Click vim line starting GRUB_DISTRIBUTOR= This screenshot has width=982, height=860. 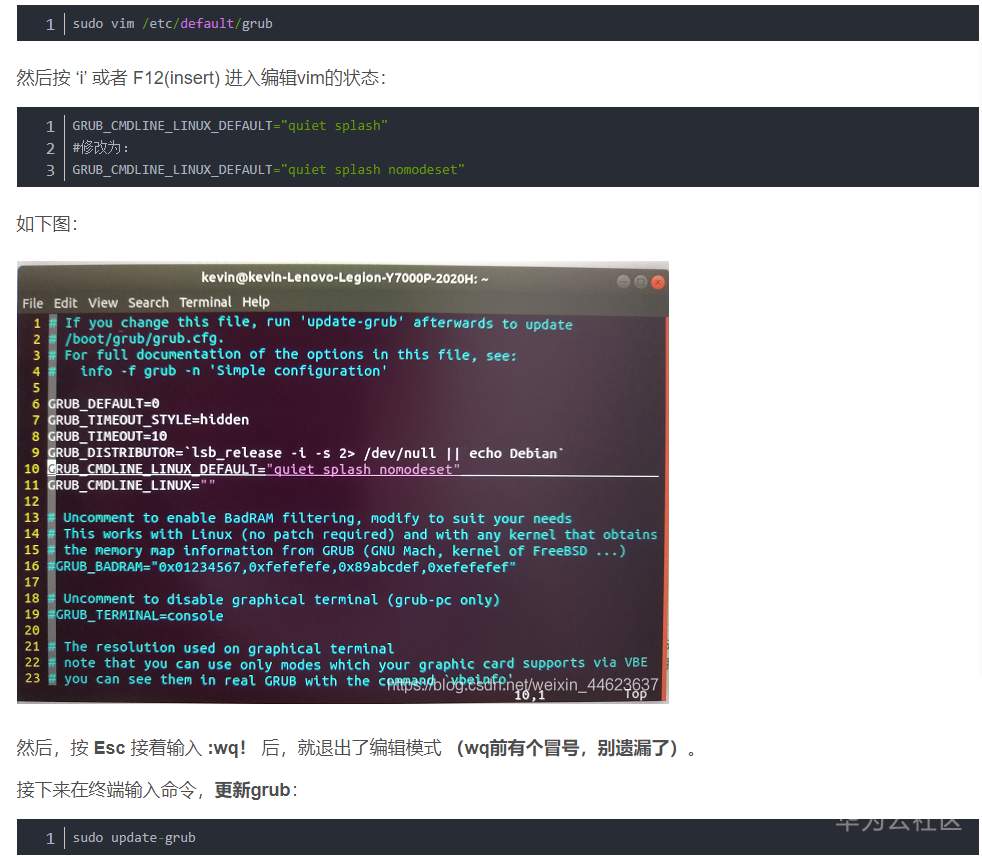(306, 452)
